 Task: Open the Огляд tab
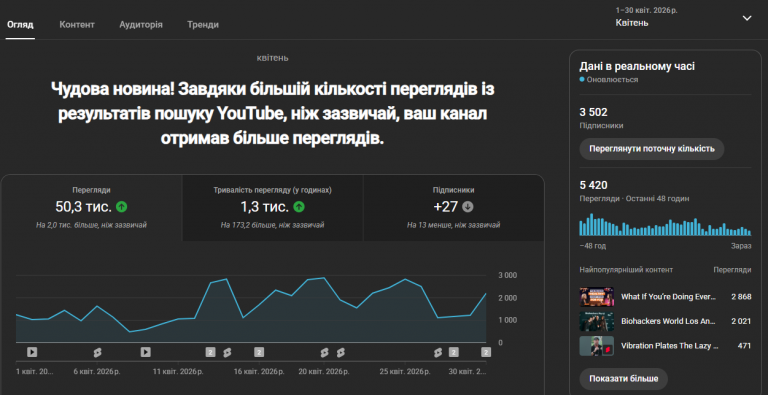click(20, 25)
